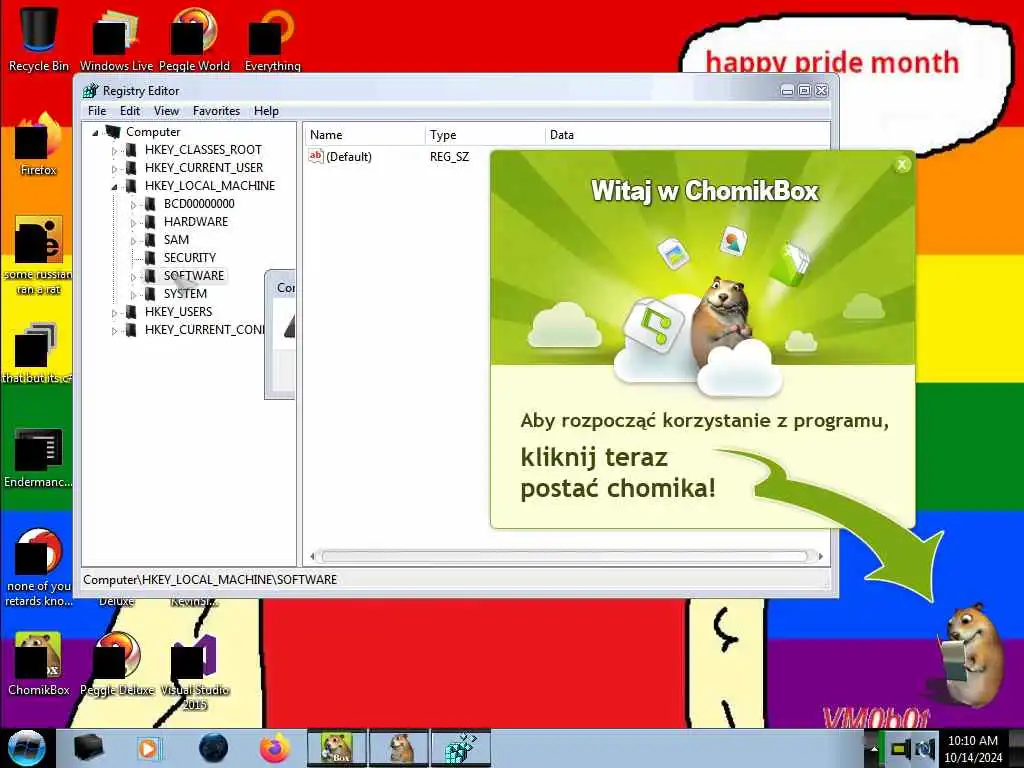Viewport: 1024px width, 768px height.
Task: Select the SECURITY key in the tree
Action: [189, 258]
